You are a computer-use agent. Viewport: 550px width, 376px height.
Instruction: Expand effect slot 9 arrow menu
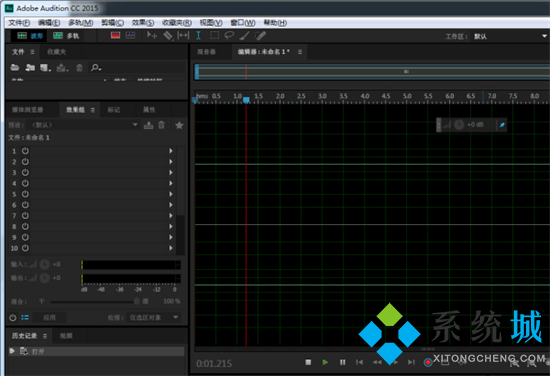click(171, 237)
